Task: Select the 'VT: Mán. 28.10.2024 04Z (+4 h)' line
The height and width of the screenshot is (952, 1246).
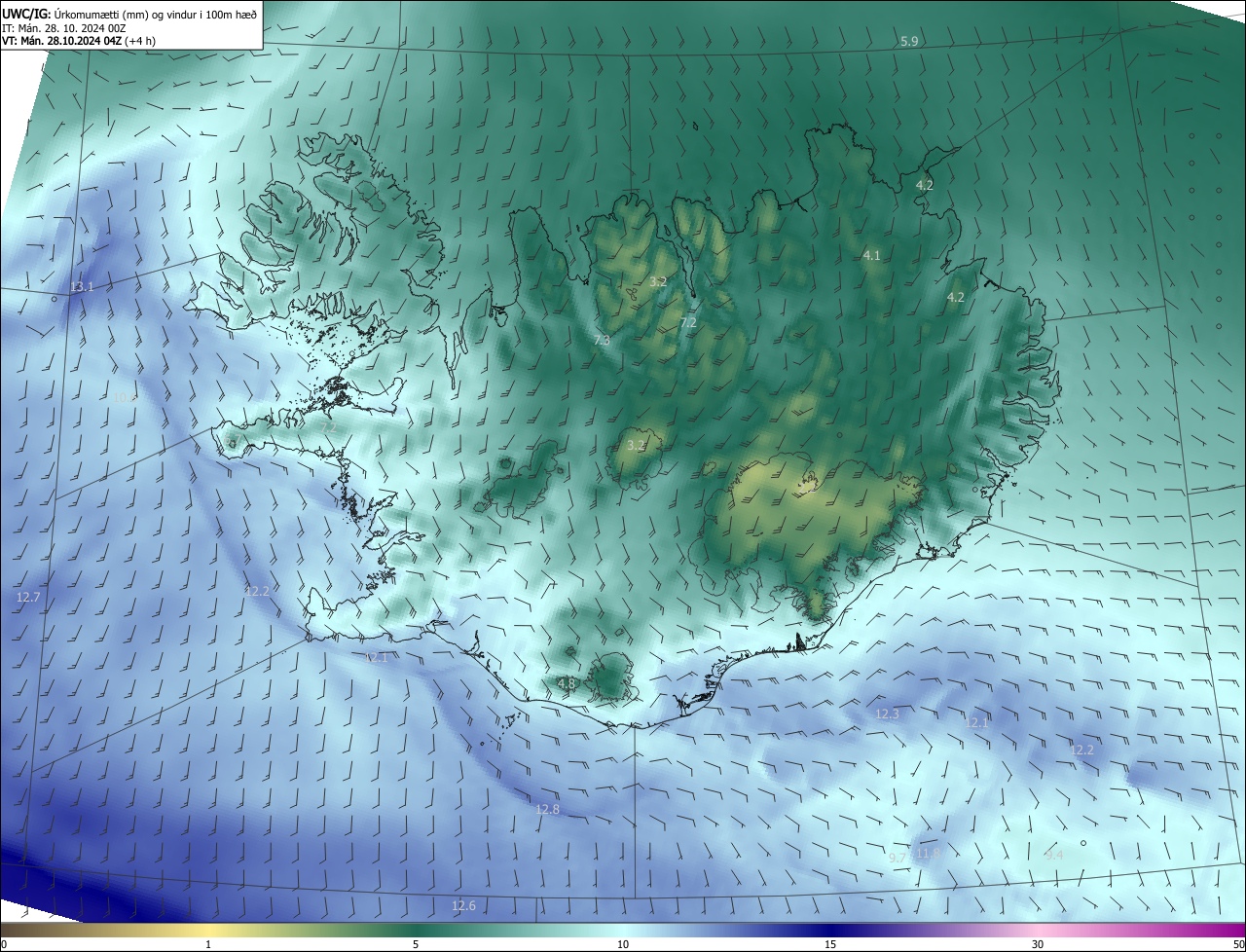Action: [79, 41]
